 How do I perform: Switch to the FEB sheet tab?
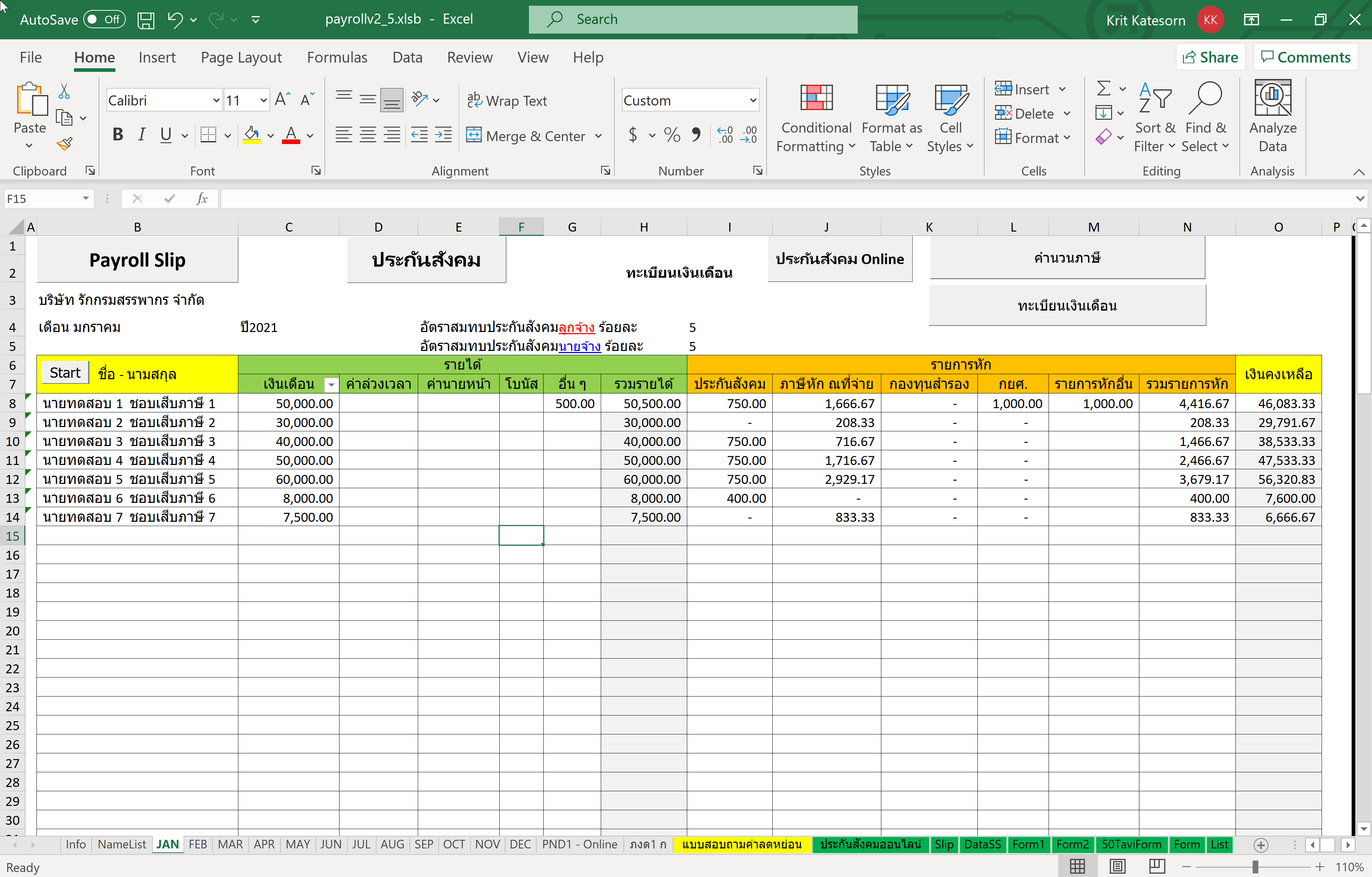click(197, 844)
